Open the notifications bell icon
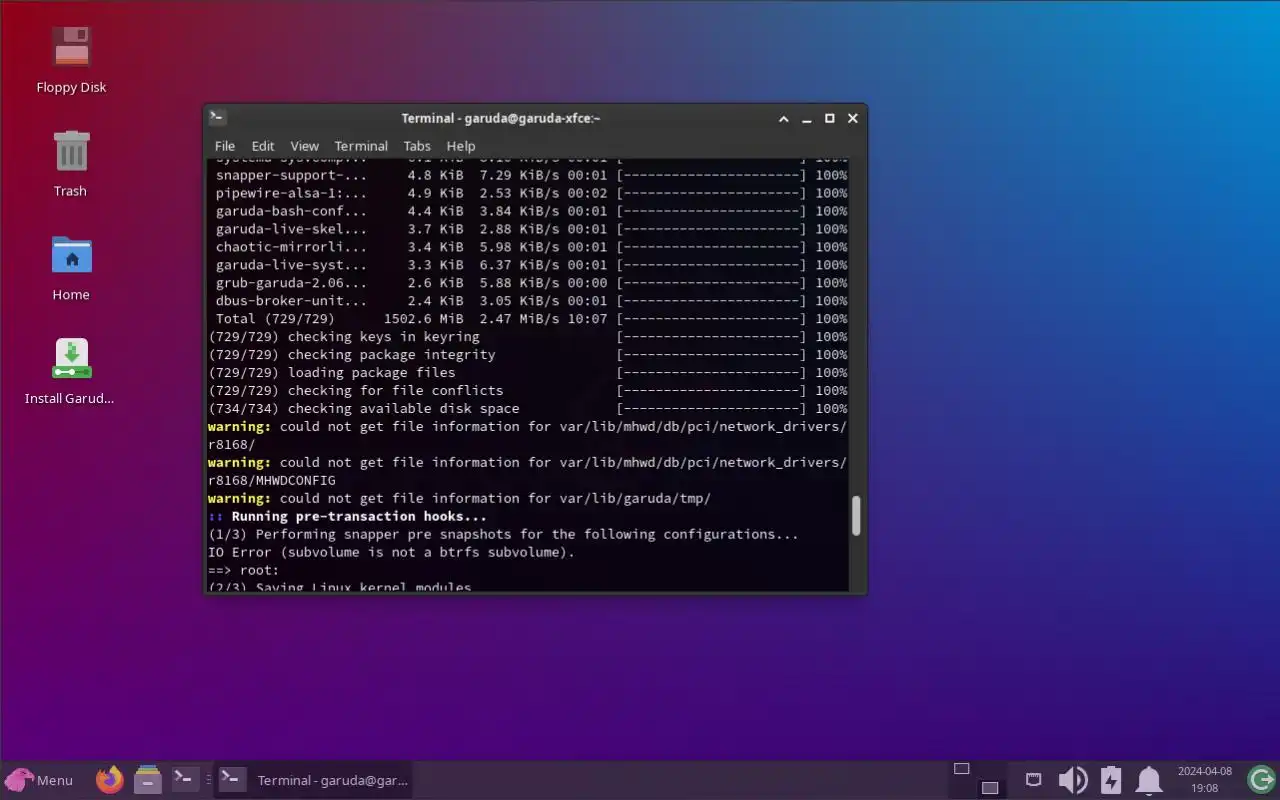This screenshot has height=800, width=1280. tap(1149, 780)
